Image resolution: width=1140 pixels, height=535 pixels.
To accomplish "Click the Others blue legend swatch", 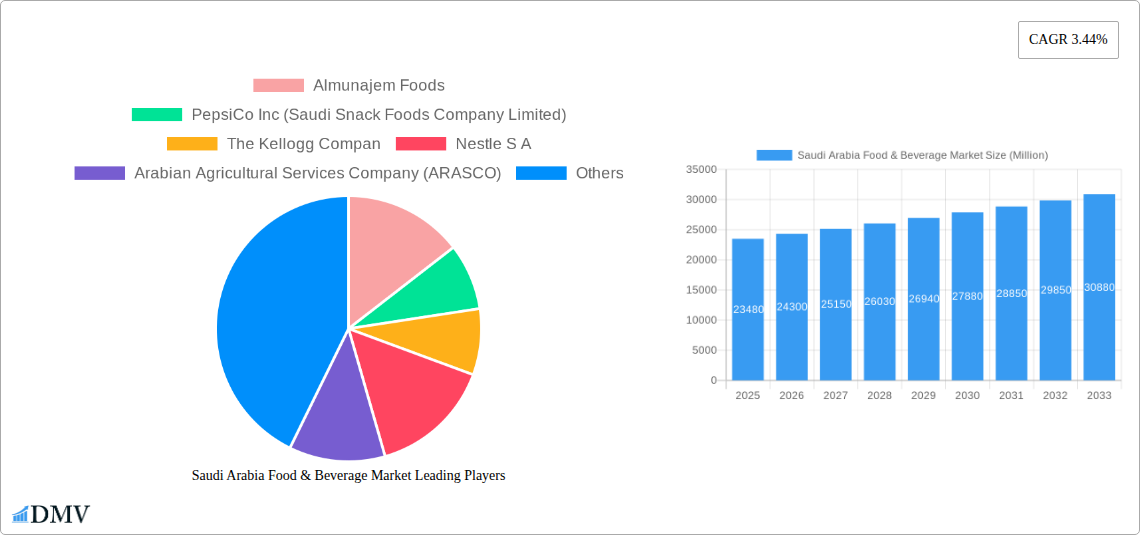I will click(x=541, y=173).
